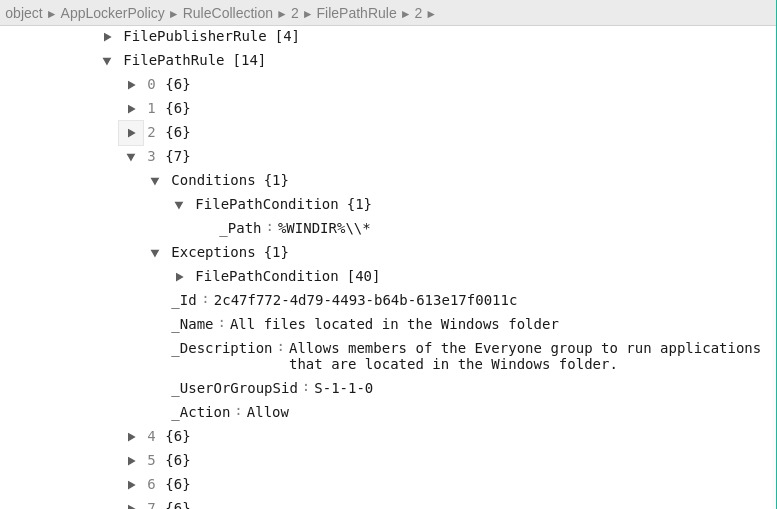Expand array item 6
This screenshot has height=509, width=777.
click(132, 485)
